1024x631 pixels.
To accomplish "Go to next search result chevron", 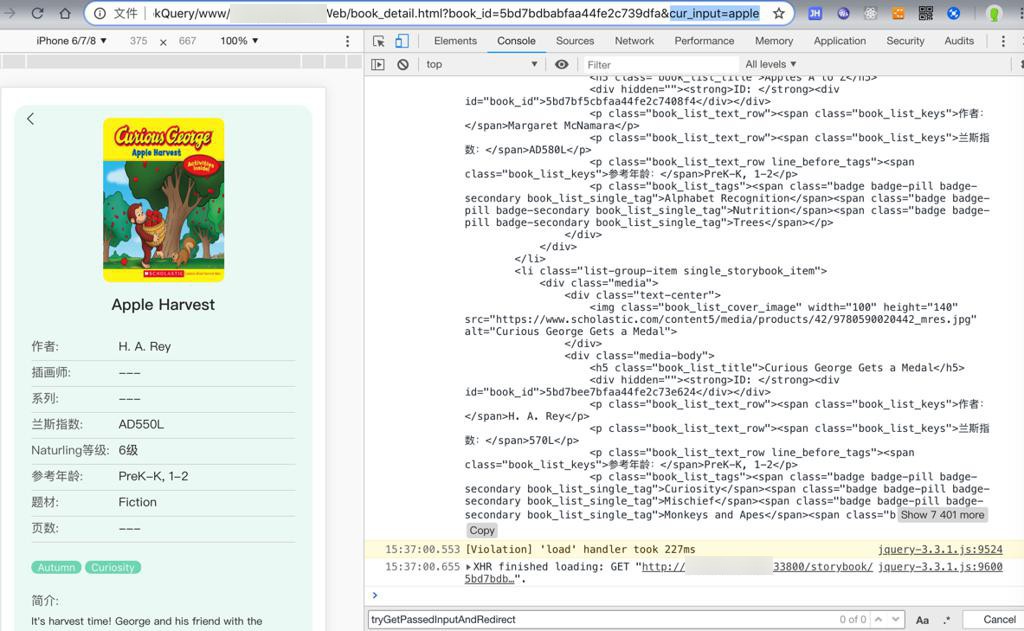I will click(x=895, y=619).
